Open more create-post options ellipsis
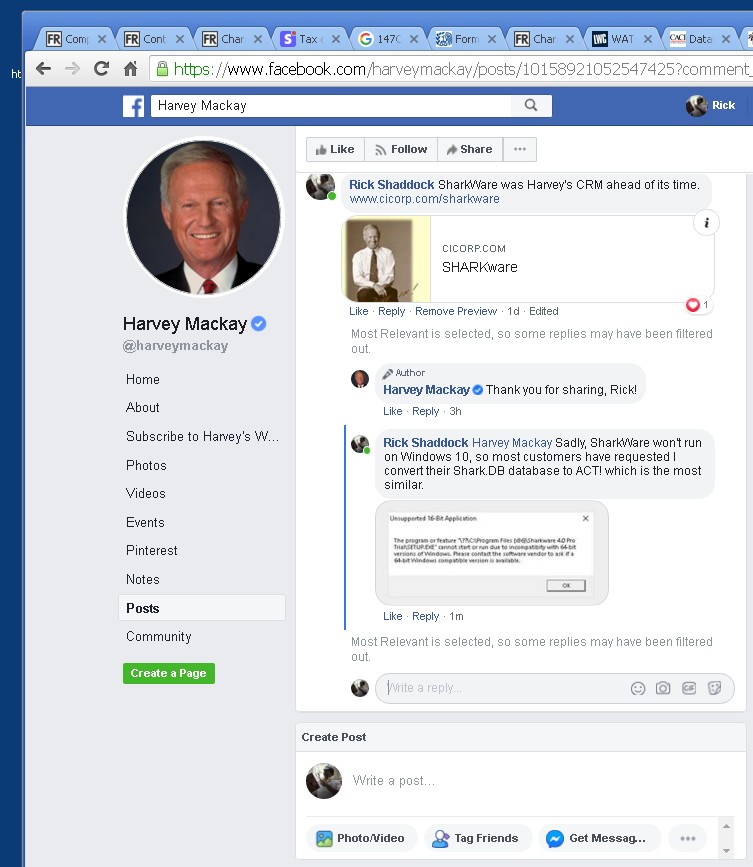 (x=688, y=838)
